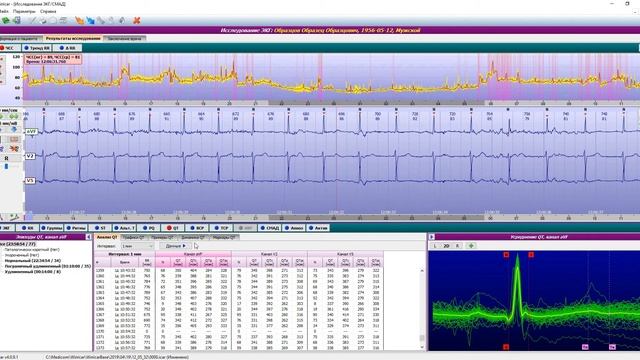This screenshot has height=360, width=640.
Task: Switch to the Актив analysis mode
Action: 318,228
